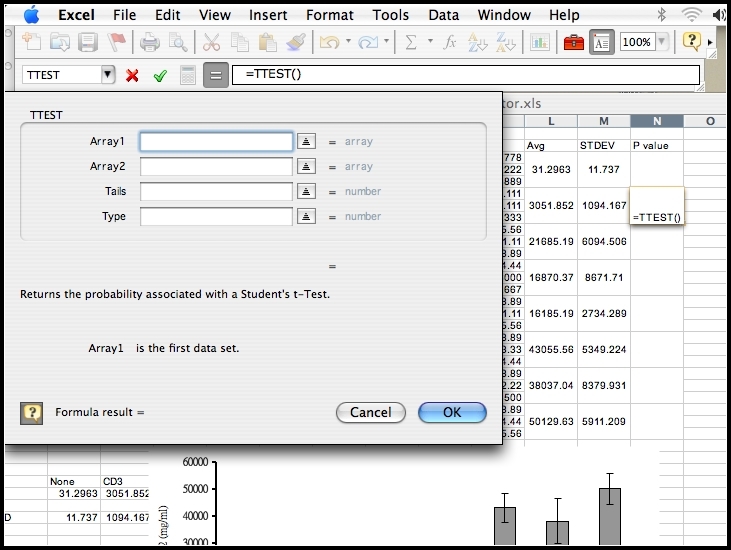Open the File menu
This screenshot has height=550, width=731.
point(124,15)
